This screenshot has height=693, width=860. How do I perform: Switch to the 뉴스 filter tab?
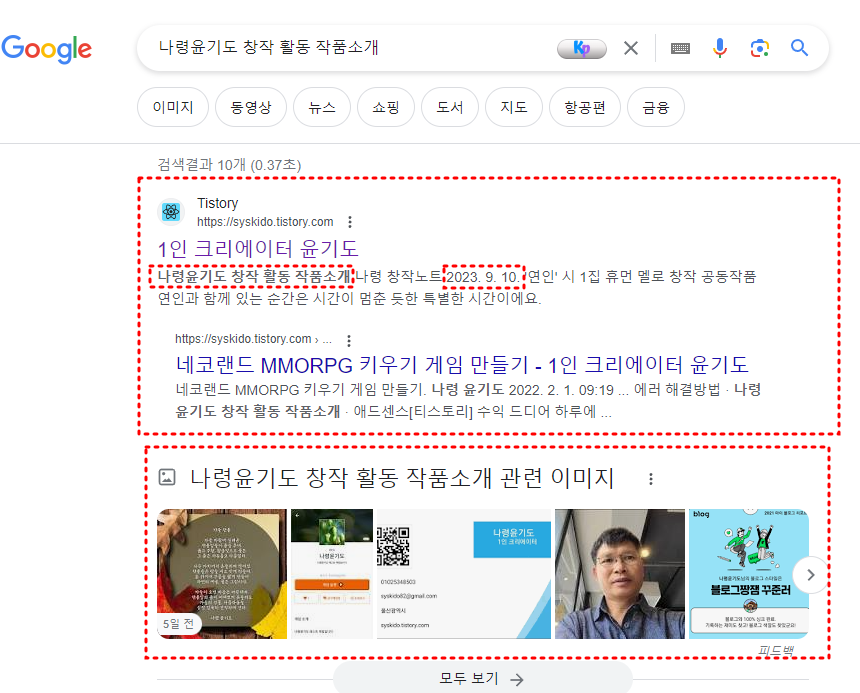(x=321, y=107)
